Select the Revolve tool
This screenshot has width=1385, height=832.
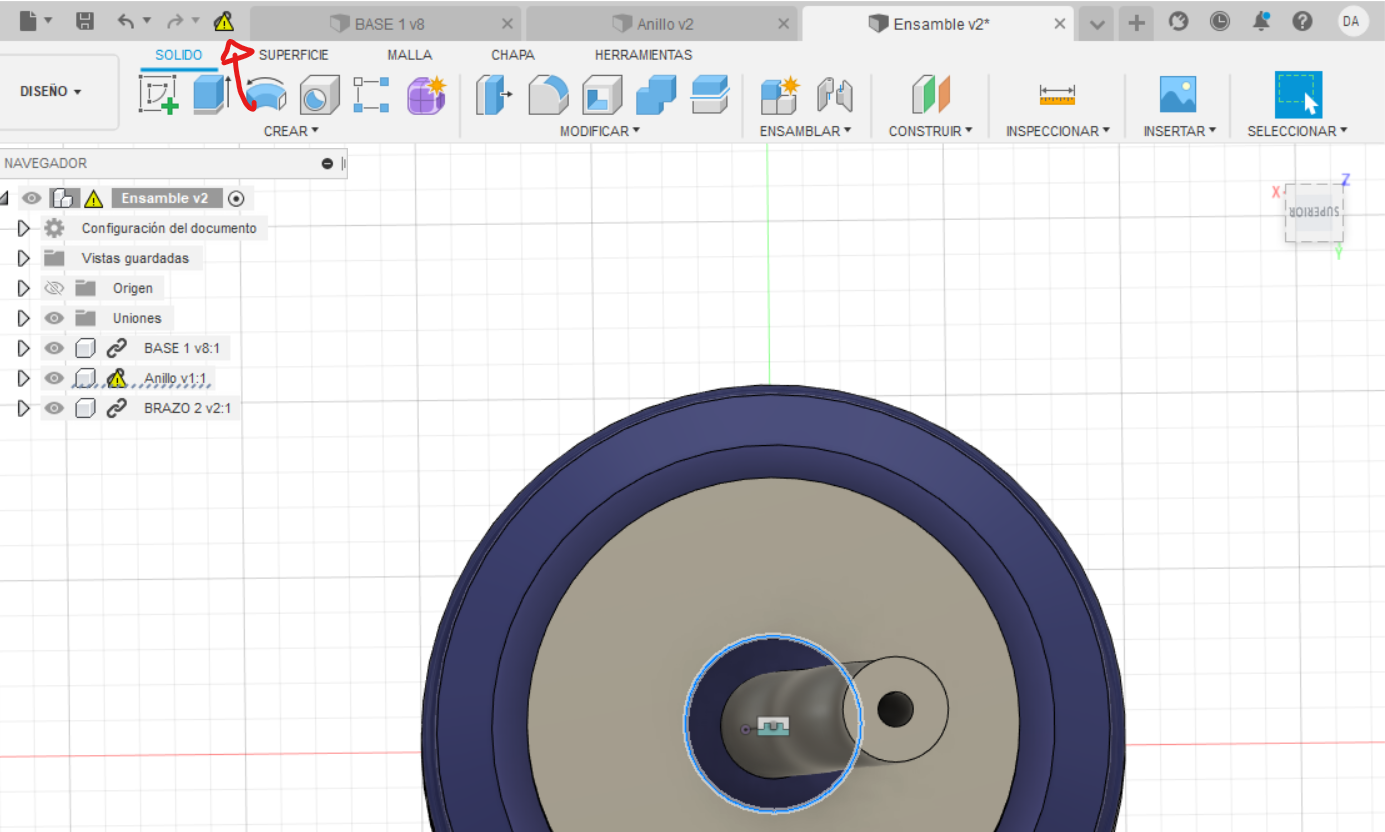pyautogui.click(x=266, y=95)
